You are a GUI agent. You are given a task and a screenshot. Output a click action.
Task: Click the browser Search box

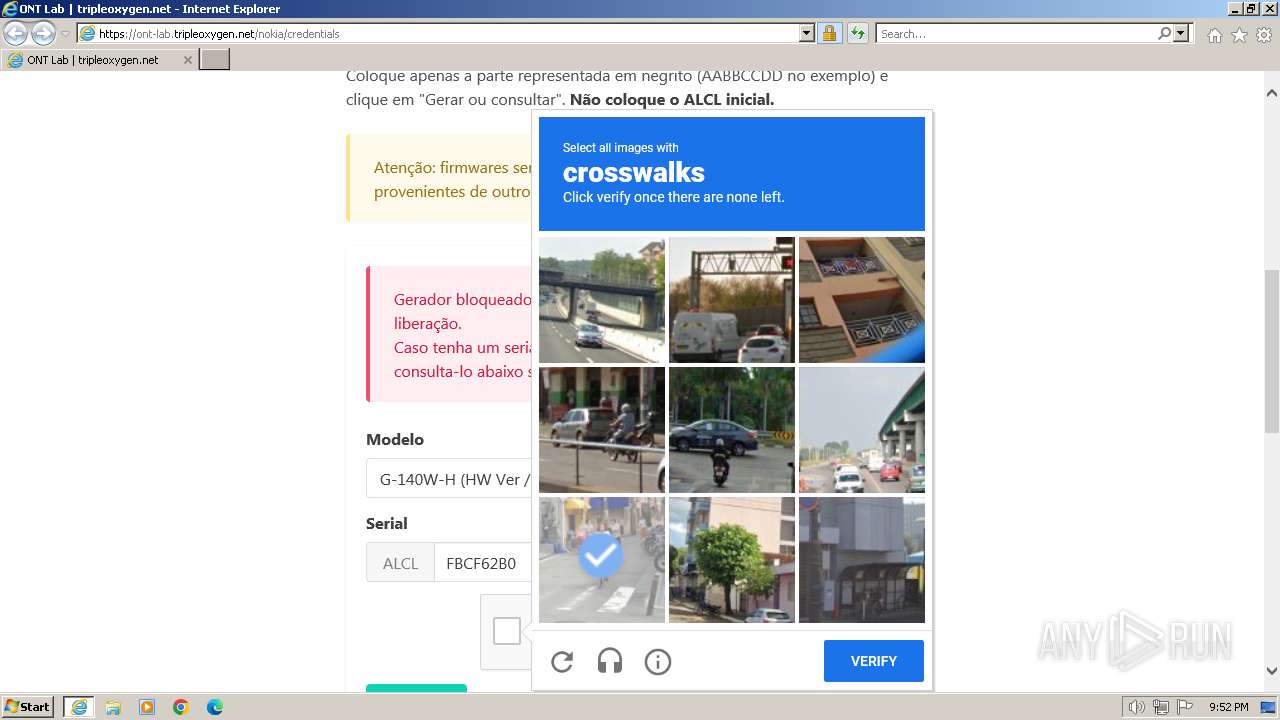coord(1016,33)
